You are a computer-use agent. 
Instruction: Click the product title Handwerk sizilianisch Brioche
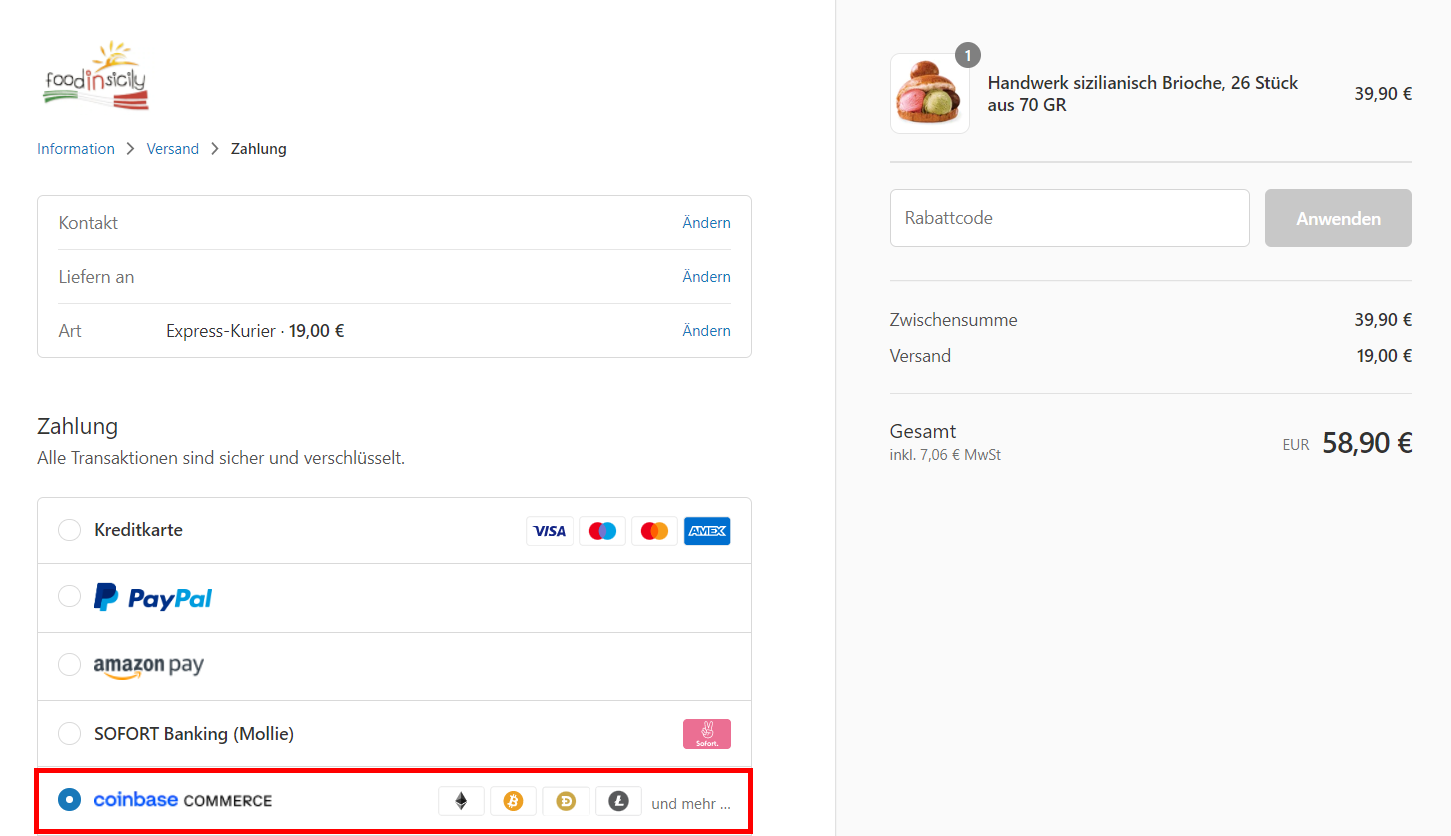coord(1143,94)
